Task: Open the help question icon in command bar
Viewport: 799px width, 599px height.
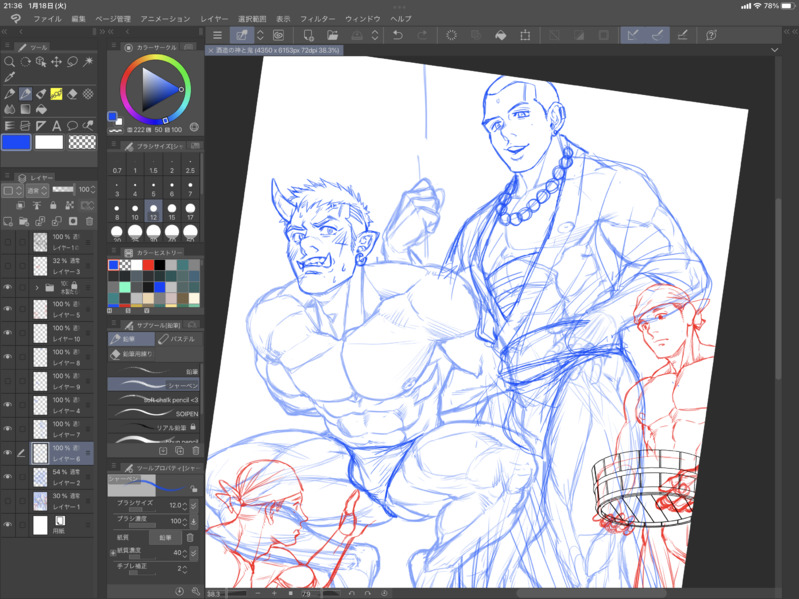Action: (x=711, y=35)
